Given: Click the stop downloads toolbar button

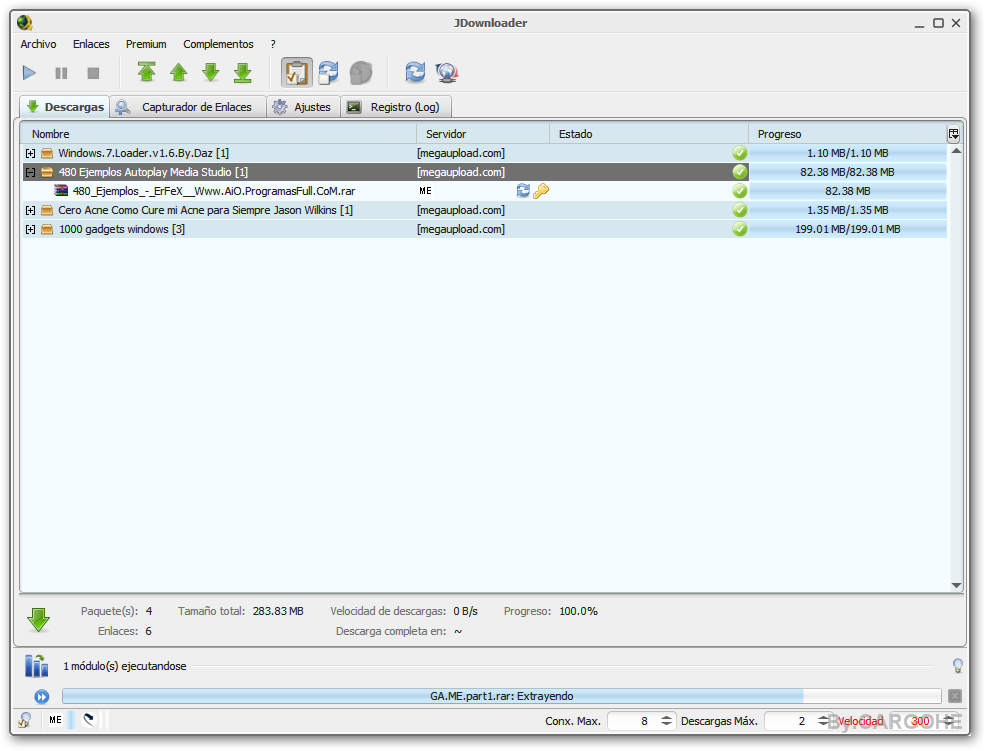Looking at the screenshot, I should [x=93, y=73].
